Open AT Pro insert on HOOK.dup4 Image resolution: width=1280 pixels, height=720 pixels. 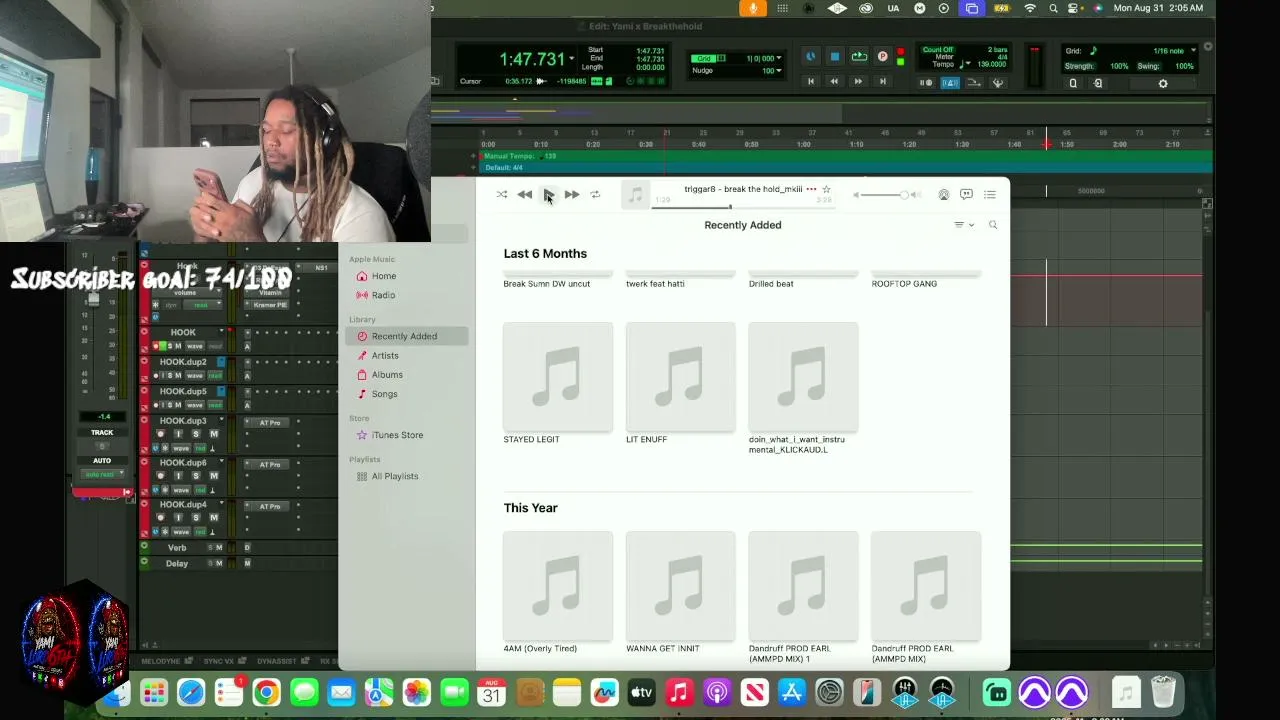pyautogui.click(x=270, y=507)
